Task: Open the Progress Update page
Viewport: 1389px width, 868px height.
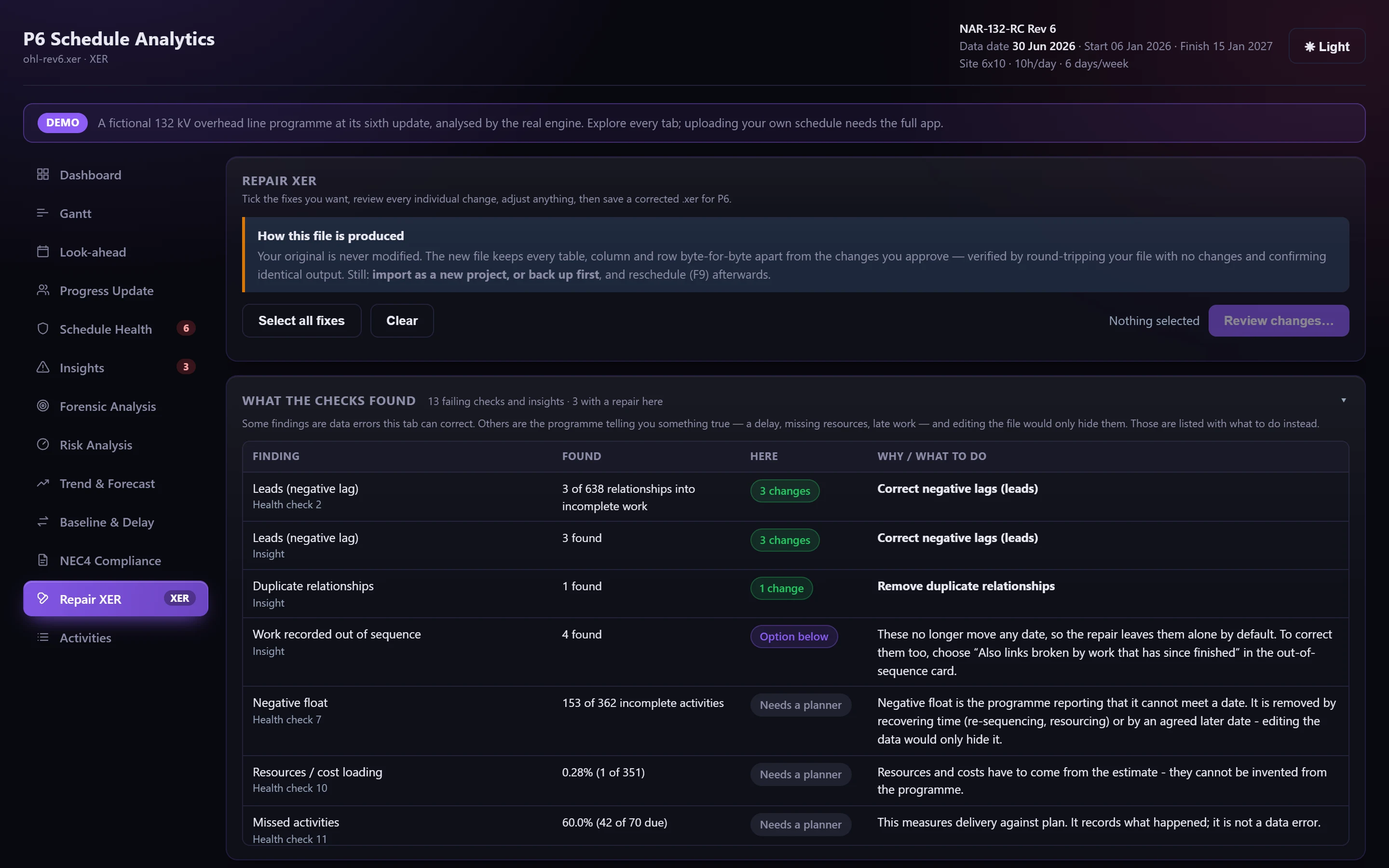Action: (x=115, y=290)
